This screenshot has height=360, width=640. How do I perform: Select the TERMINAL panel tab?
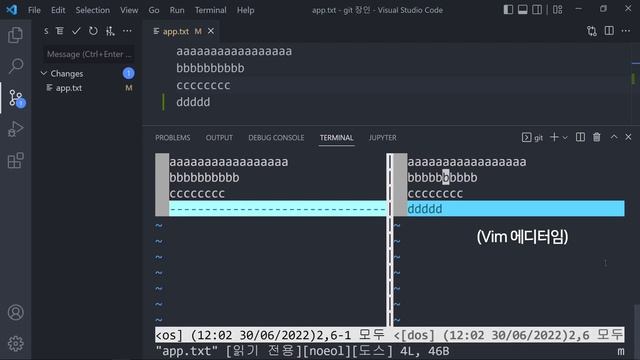click(337, 138)
